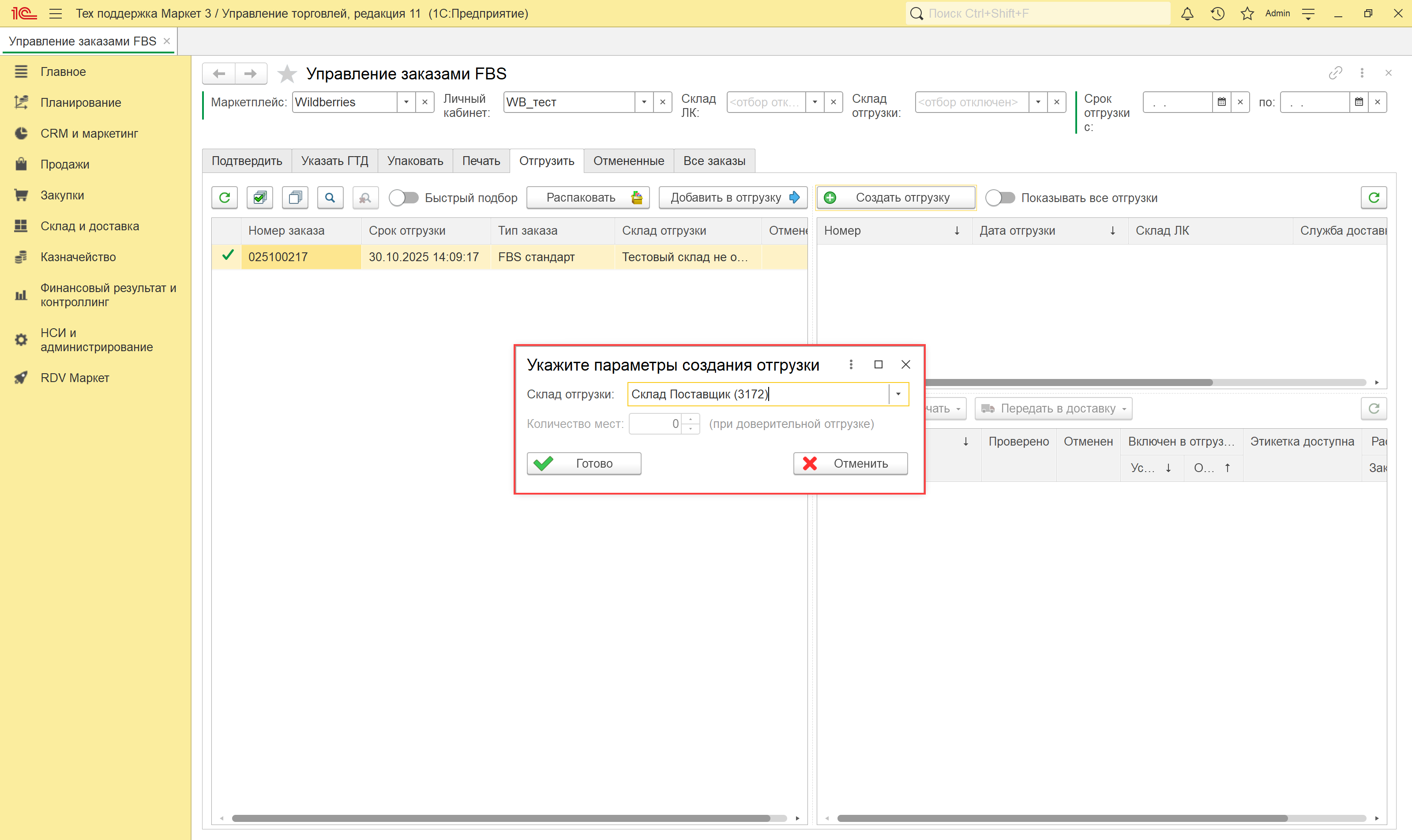Click the refresh orders list icon

[224, 198]
